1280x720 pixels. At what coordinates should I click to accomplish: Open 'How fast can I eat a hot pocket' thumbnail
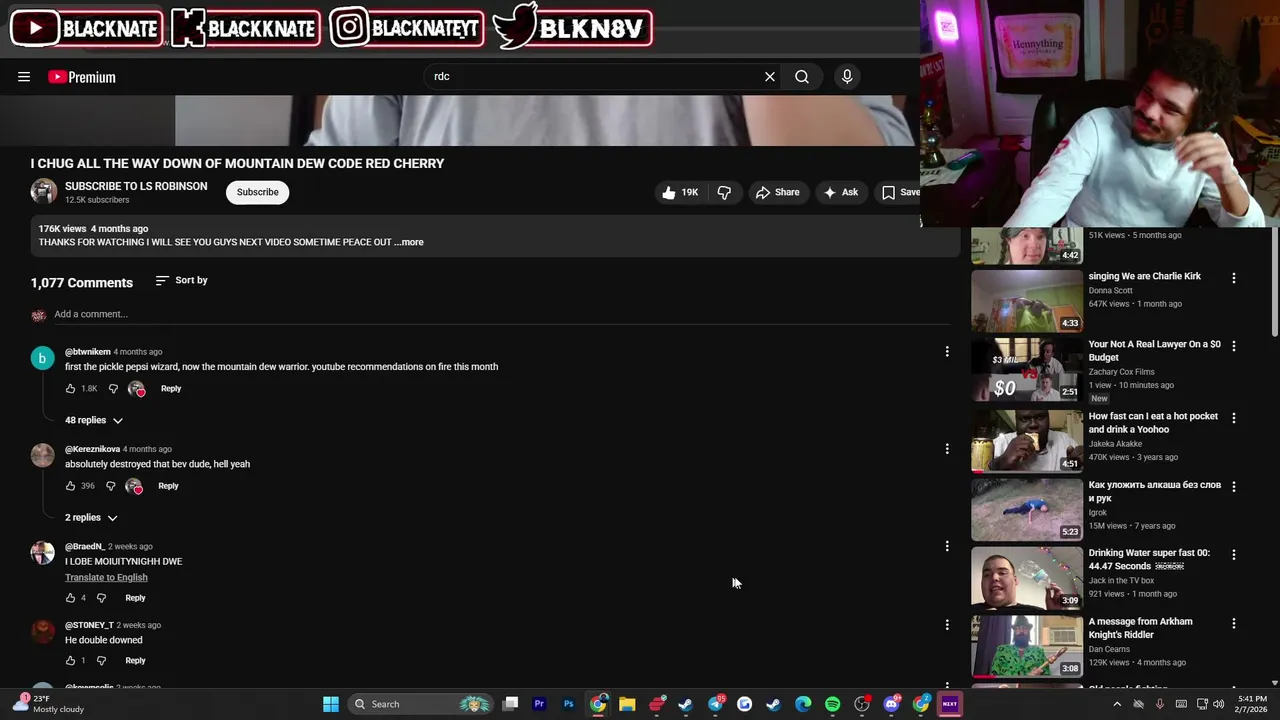coord(1027,440)
